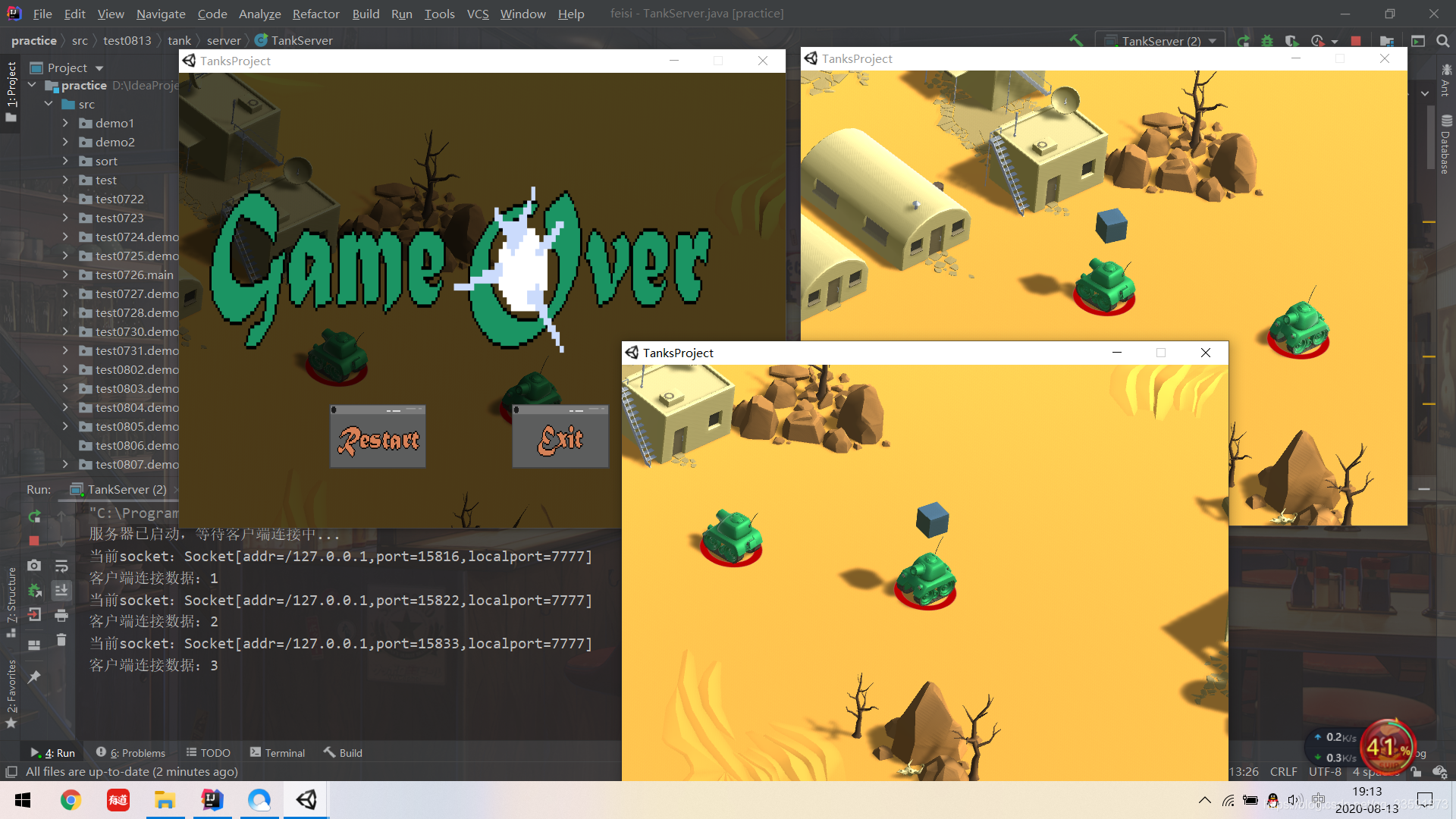This screenshot has height=819, width=1456.
Task: Click the camera thread dump icon
Action: click(x=34, y=566)
